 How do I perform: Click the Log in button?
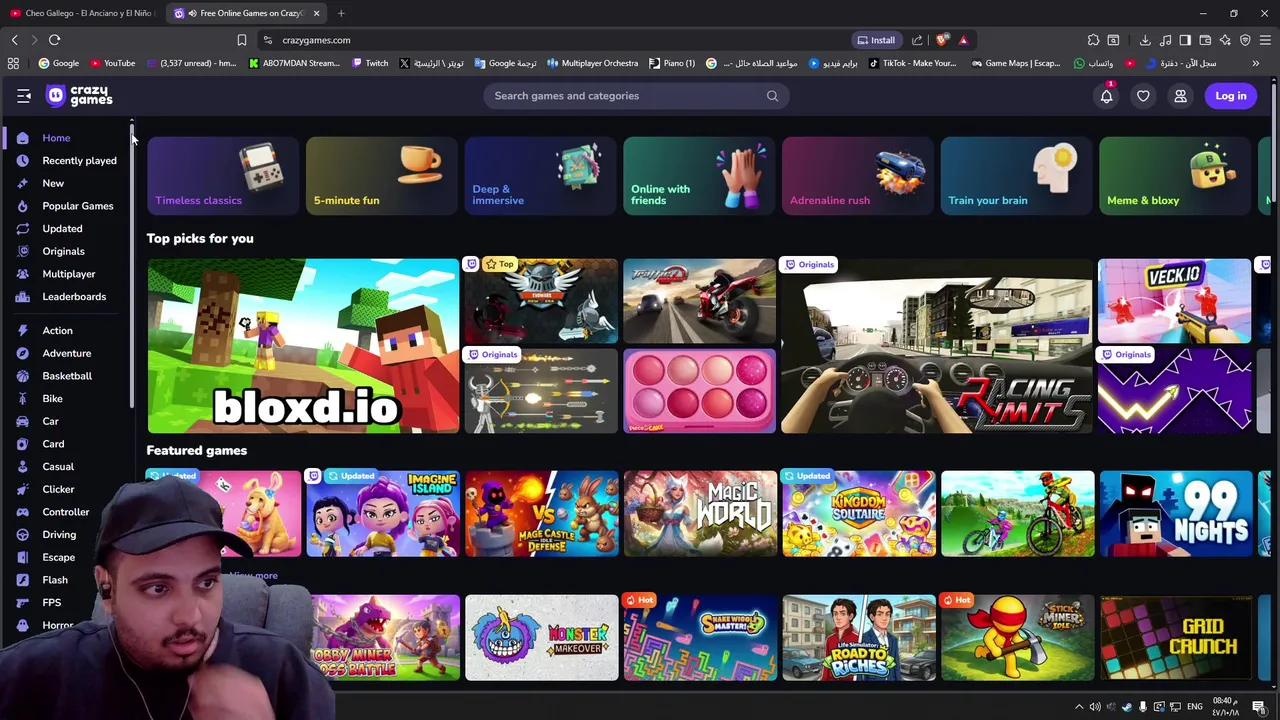pos(1231,96)
